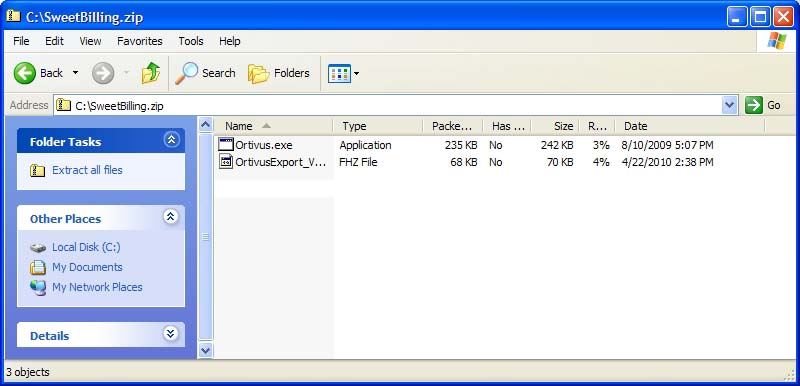Click the My Documents folder icon

point(38,267)
